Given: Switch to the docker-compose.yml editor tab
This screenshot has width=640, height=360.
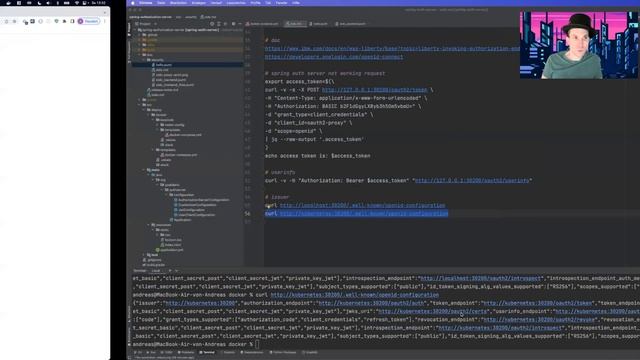Looking at the screenshot, I should [263, 24].
